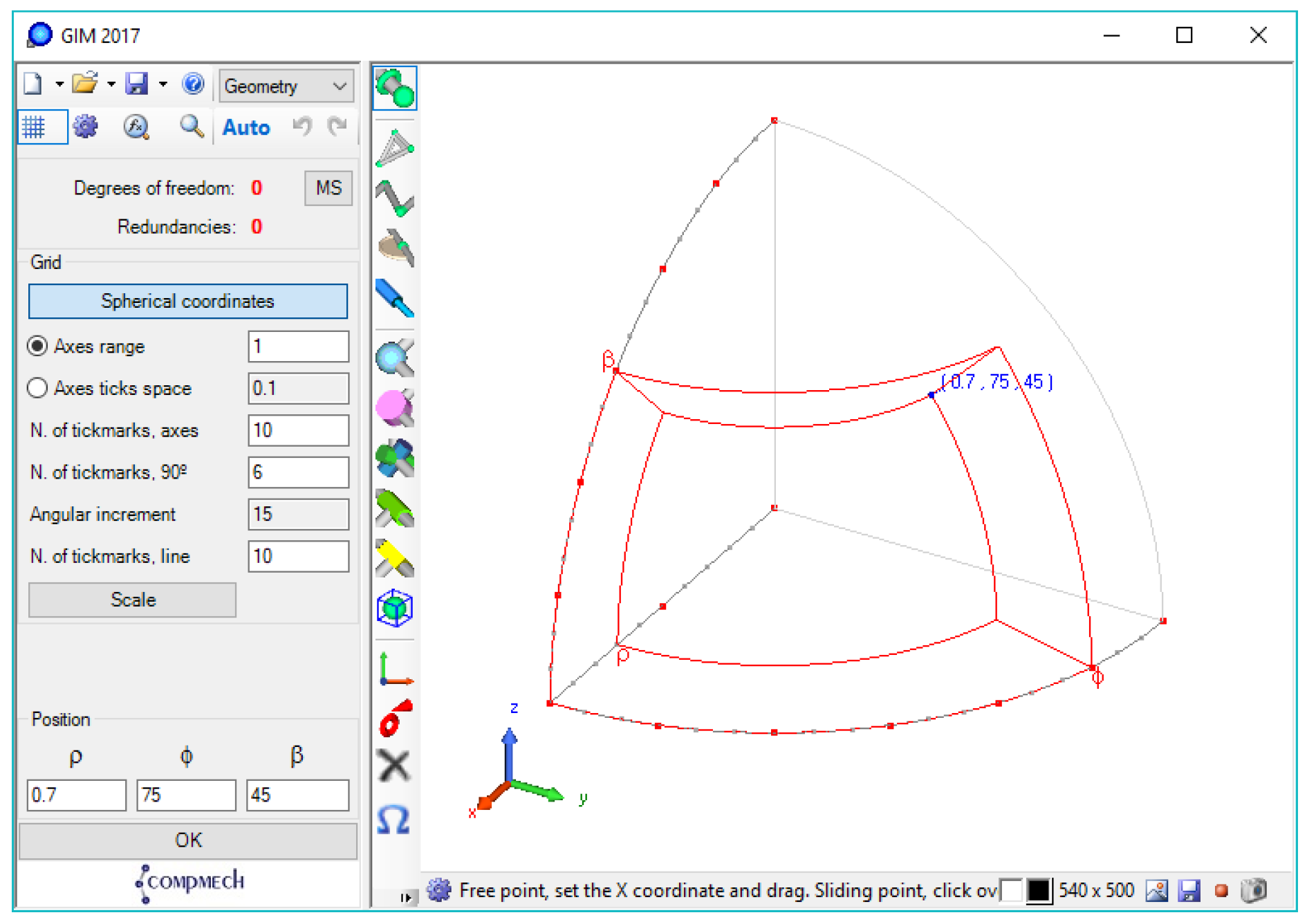The image size is (1307, 924).
Task: Click the Spherical coordinates button
Action: tap(187, 302)
